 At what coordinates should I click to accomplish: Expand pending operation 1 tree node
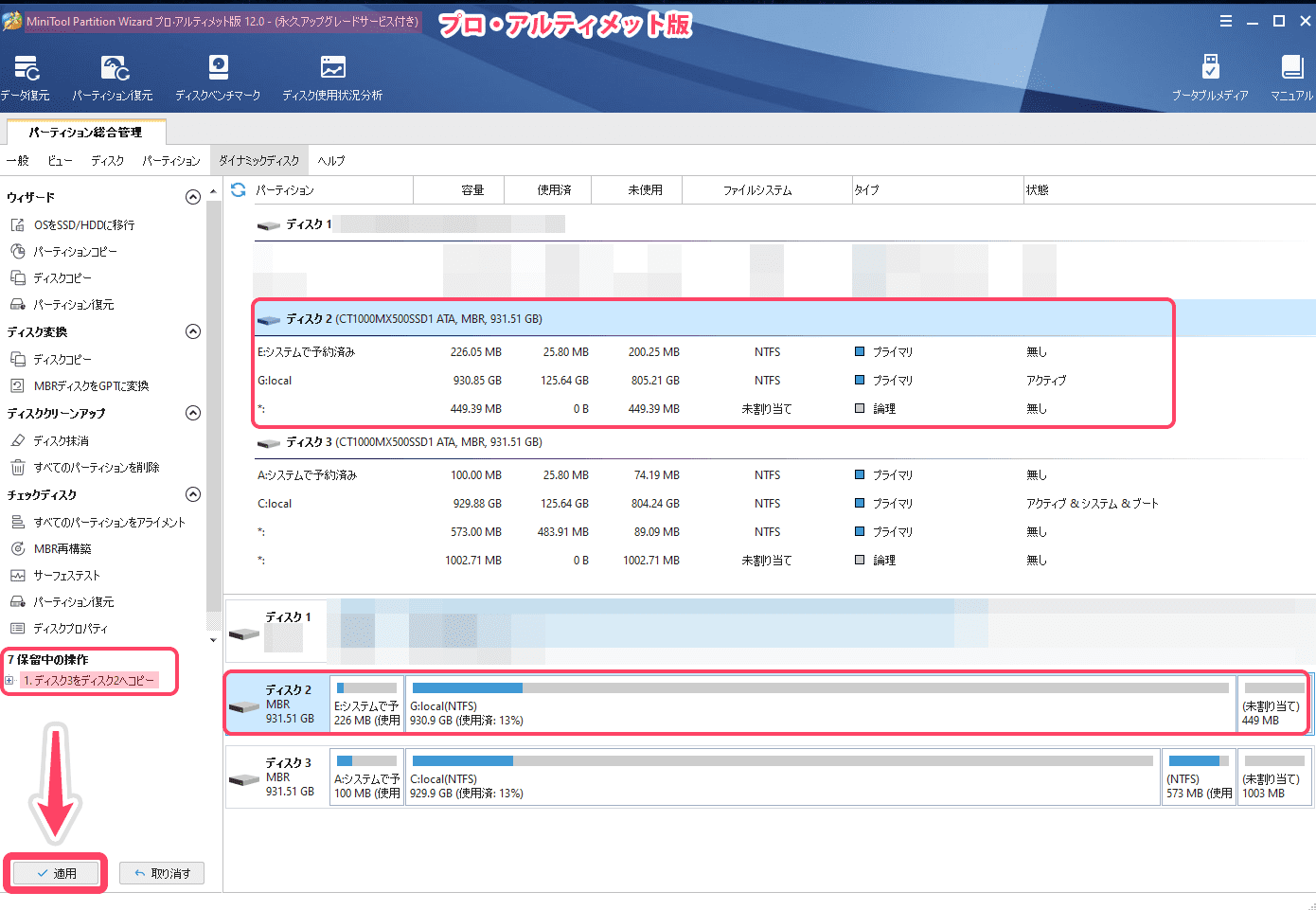(9, 680)
